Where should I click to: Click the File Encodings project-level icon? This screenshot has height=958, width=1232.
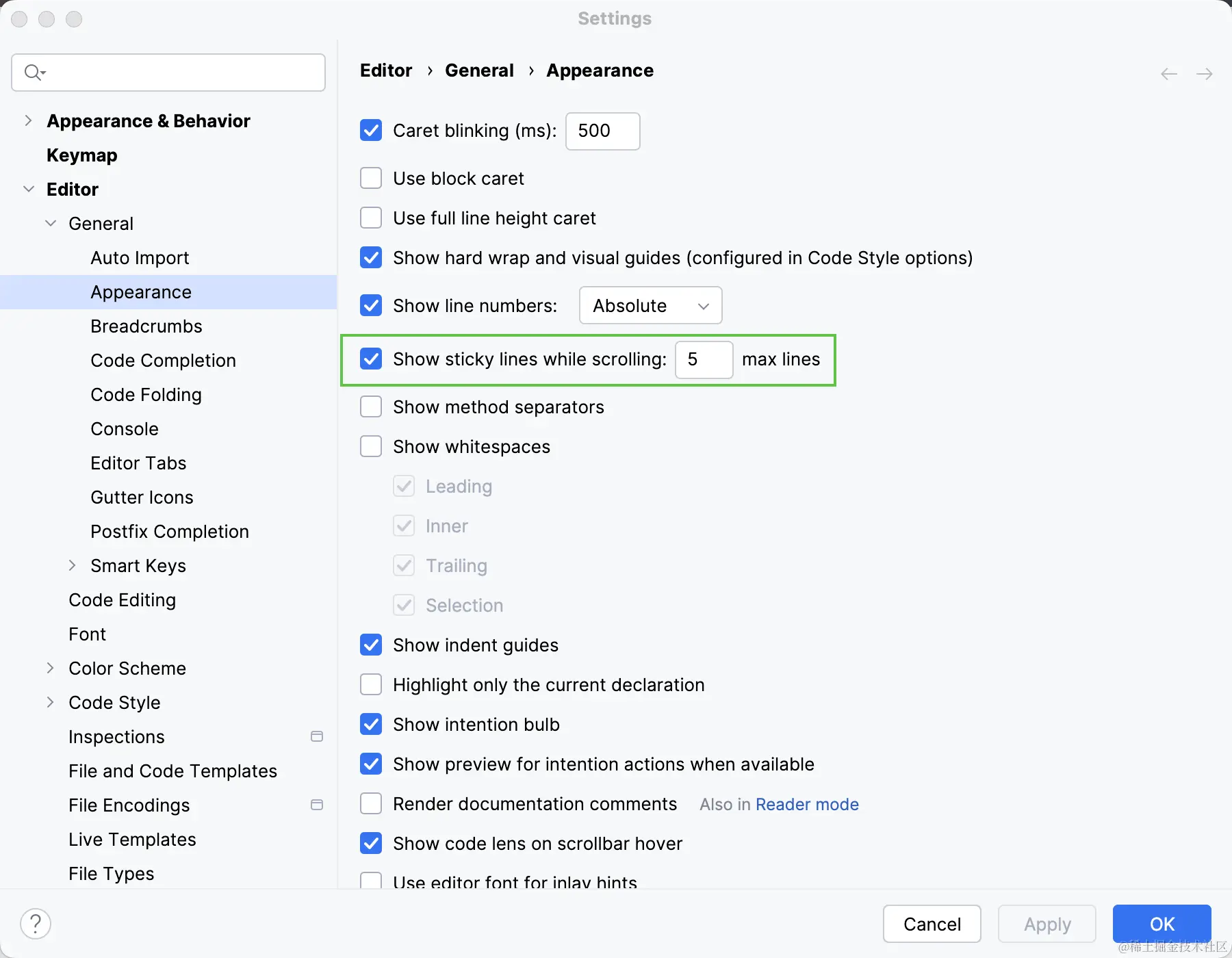click(317, 805)
